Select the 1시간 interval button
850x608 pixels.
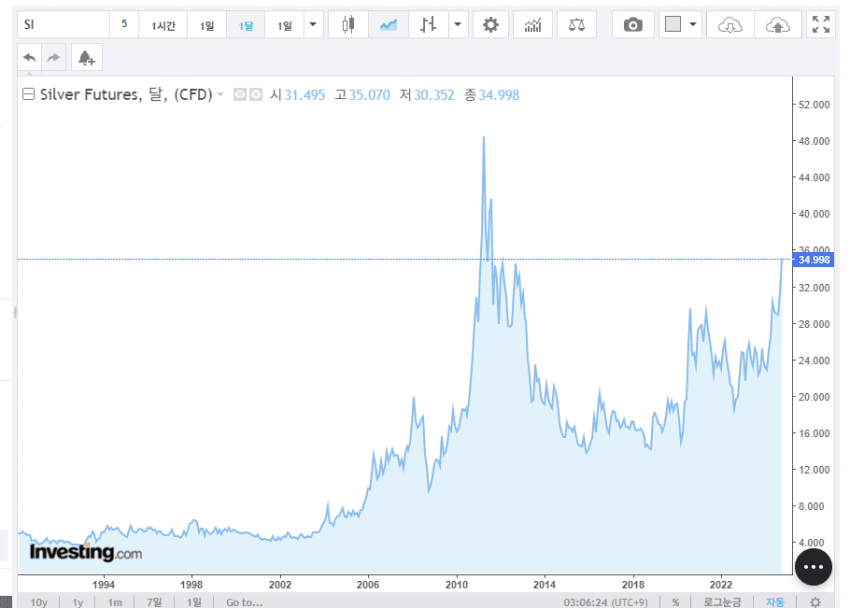pyautogui.click(x=163, y=25)
